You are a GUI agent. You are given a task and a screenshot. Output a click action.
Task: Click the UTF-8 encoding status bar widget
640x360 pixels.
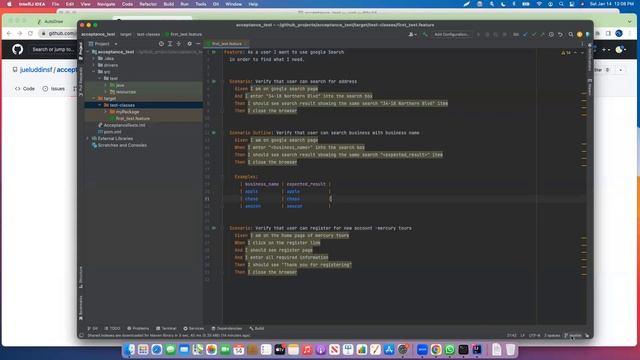(534, 336)
